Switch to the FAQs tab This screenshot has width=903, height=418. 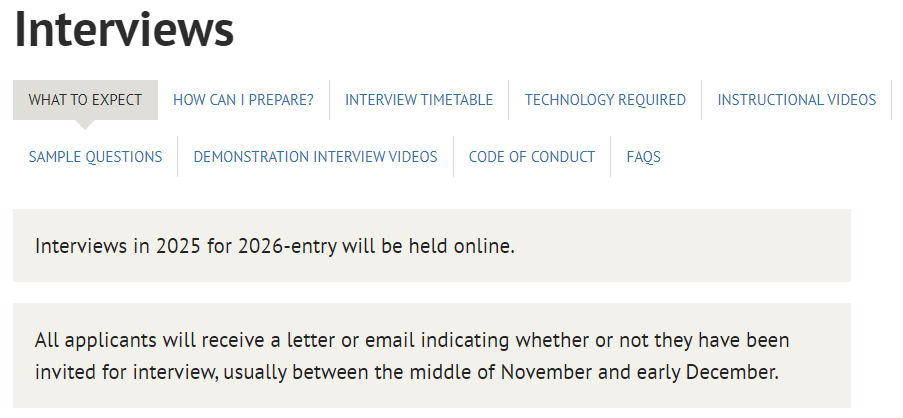pos(643,157)
